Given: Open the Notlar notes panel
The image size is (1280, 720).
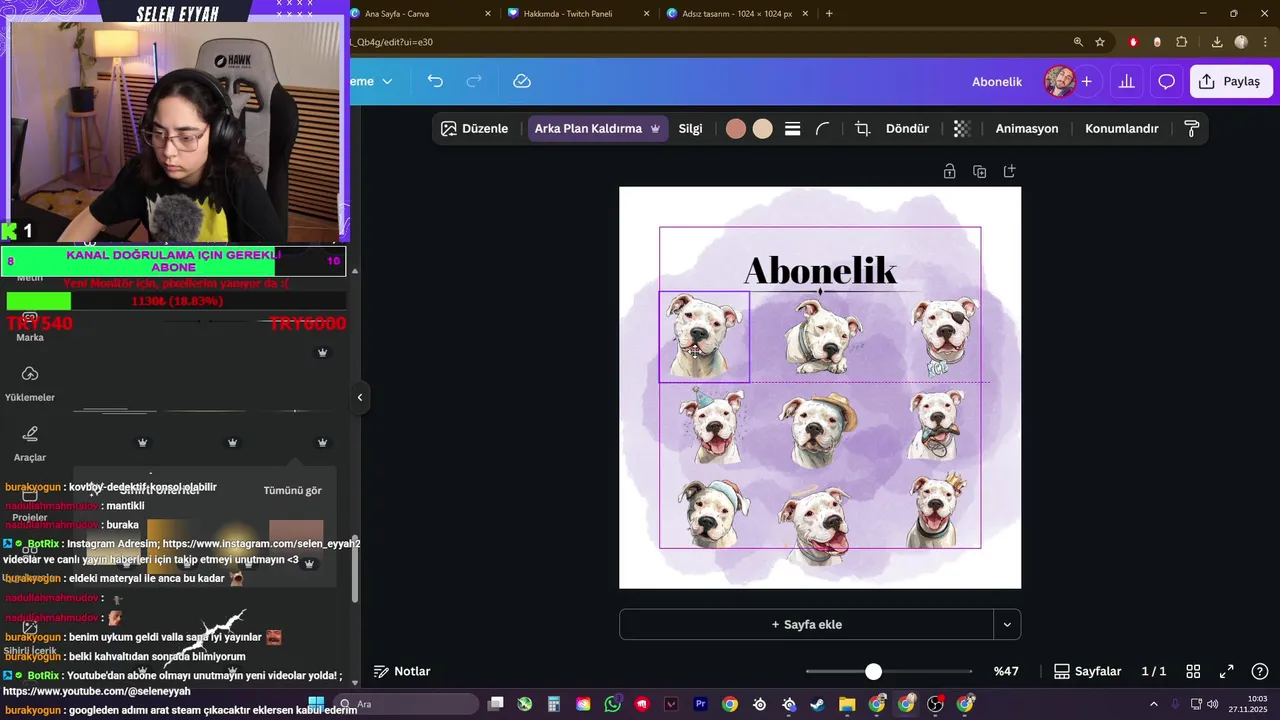Looking at the screenshot, I should [402, 671].
